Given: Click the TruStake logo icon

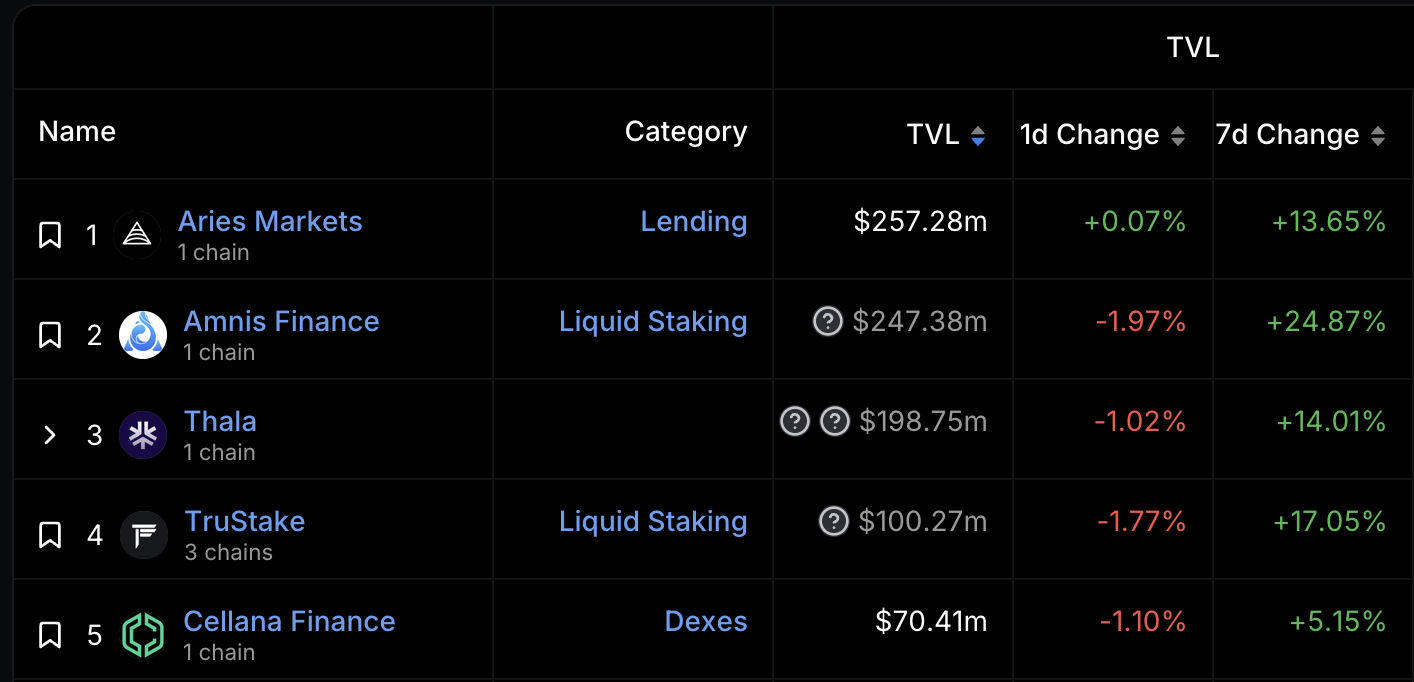Looking at the screenshot, I should coord(144,535).
